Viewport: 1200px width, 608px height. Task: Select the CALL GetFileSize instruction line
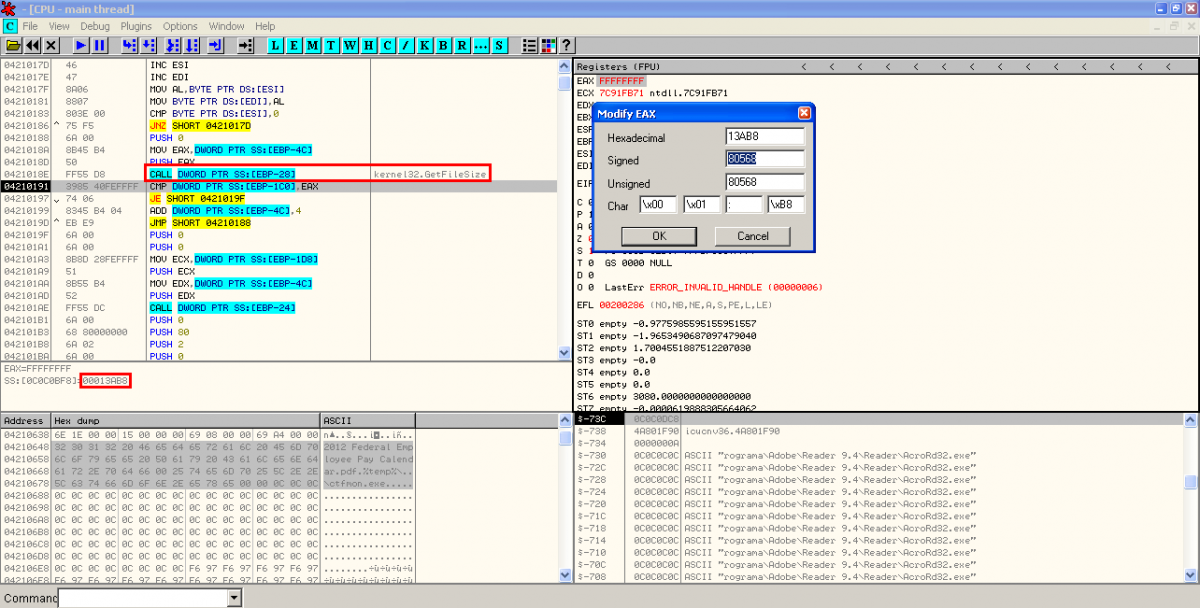tap(222, 173)
